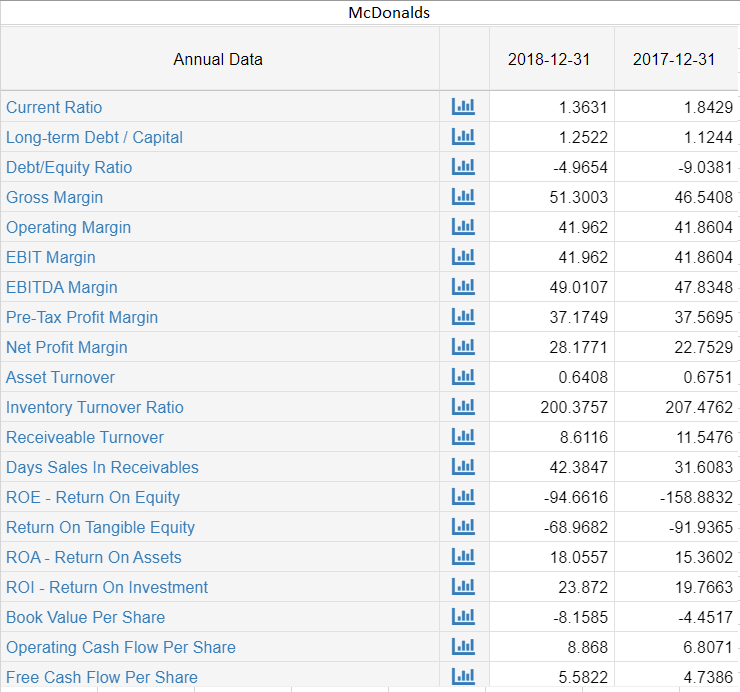Open chart icon for Long-term Debt / Capital

click(463, 137)
